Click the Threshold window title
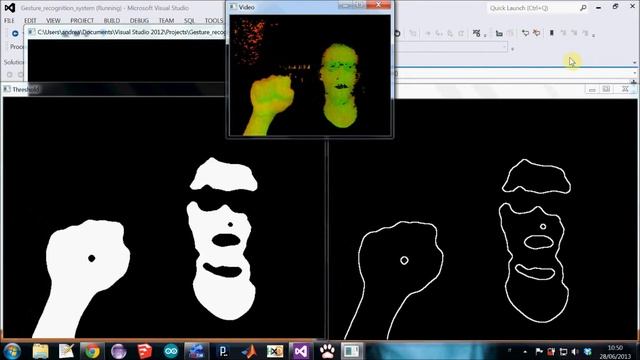The image size is (640, 360). coord(25,89)
